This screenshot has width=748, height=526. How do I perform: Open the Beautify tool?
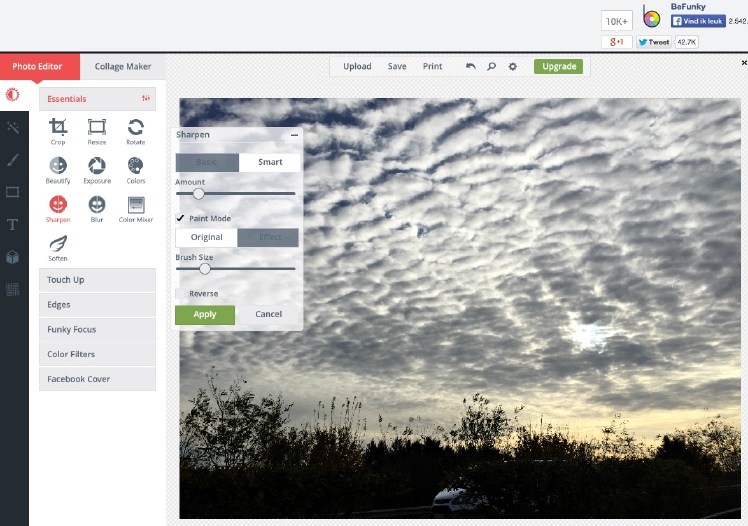(58, 170)
